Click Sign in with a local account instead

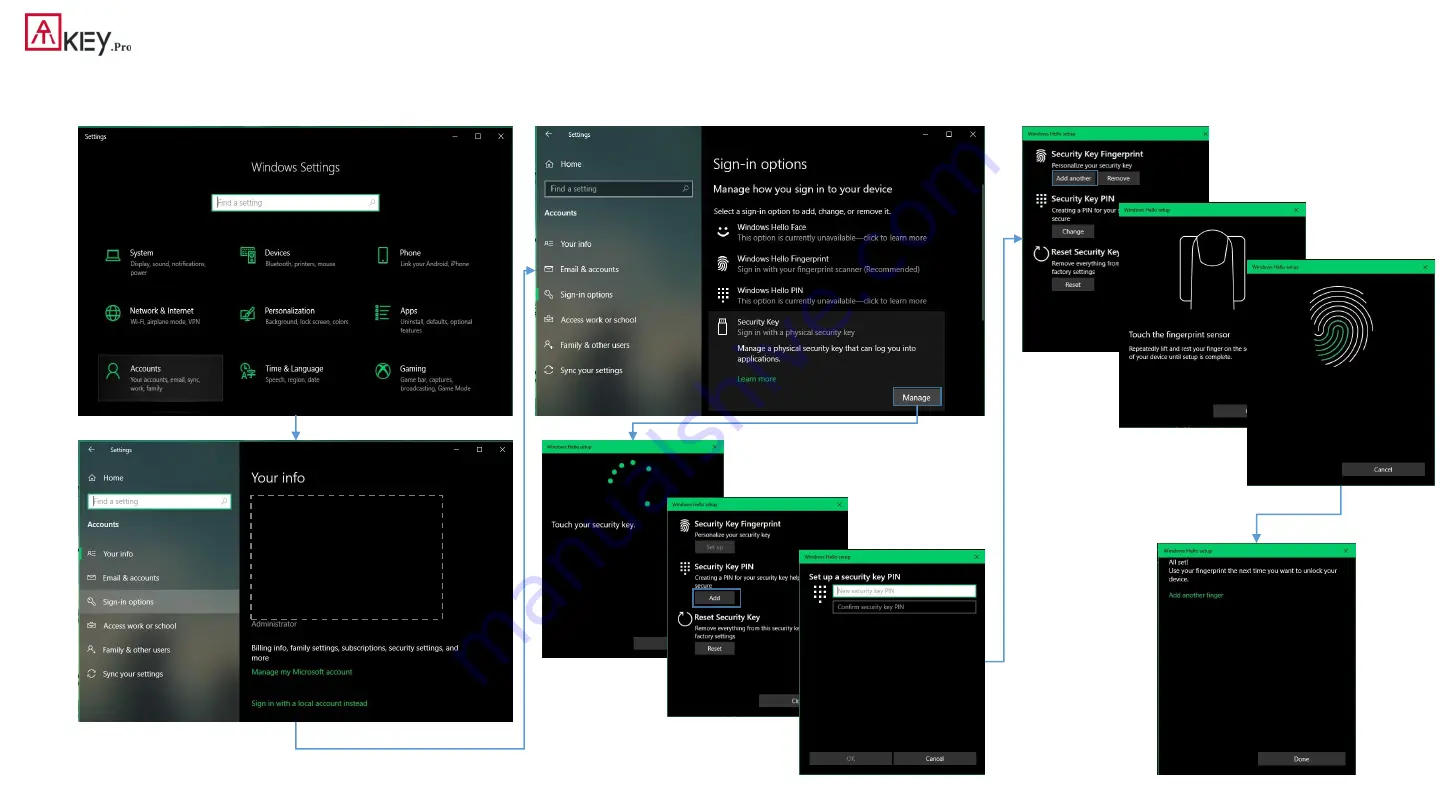click(309, 703)
